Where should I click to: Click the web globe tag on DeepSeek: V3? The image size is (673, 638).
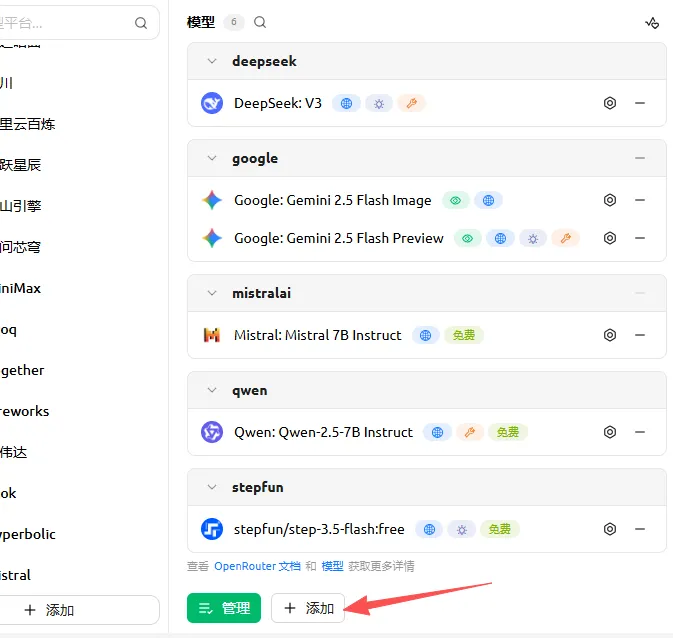pos(346,103)
